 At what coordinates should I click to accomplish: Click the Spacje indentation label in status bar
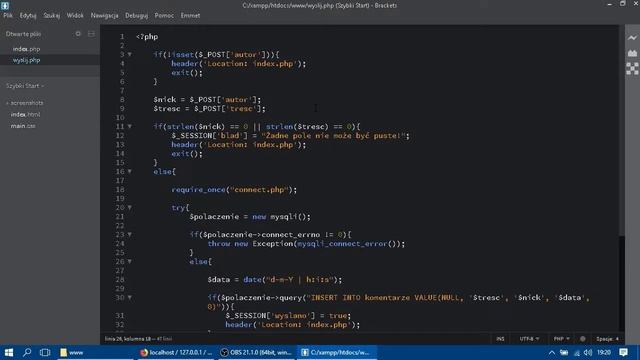(604, 339)
